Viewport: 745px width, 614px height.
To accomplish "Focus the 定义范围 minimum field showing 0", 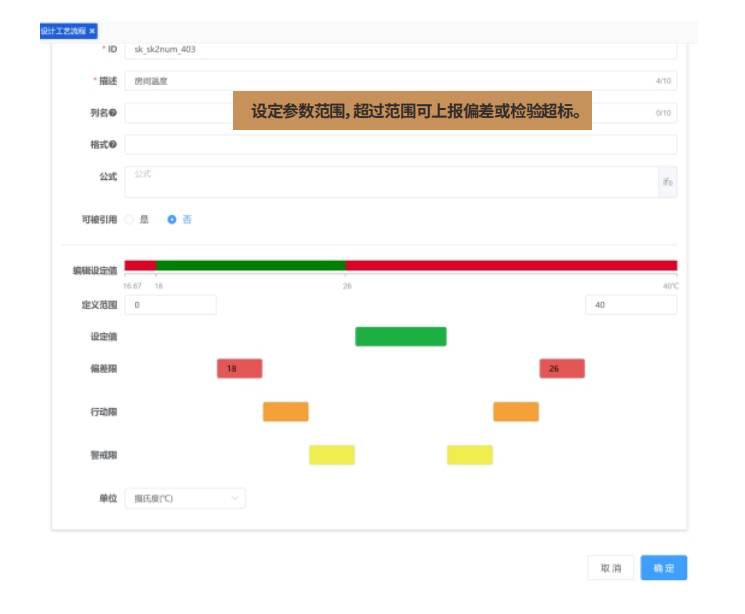I will tap(170, 305).
